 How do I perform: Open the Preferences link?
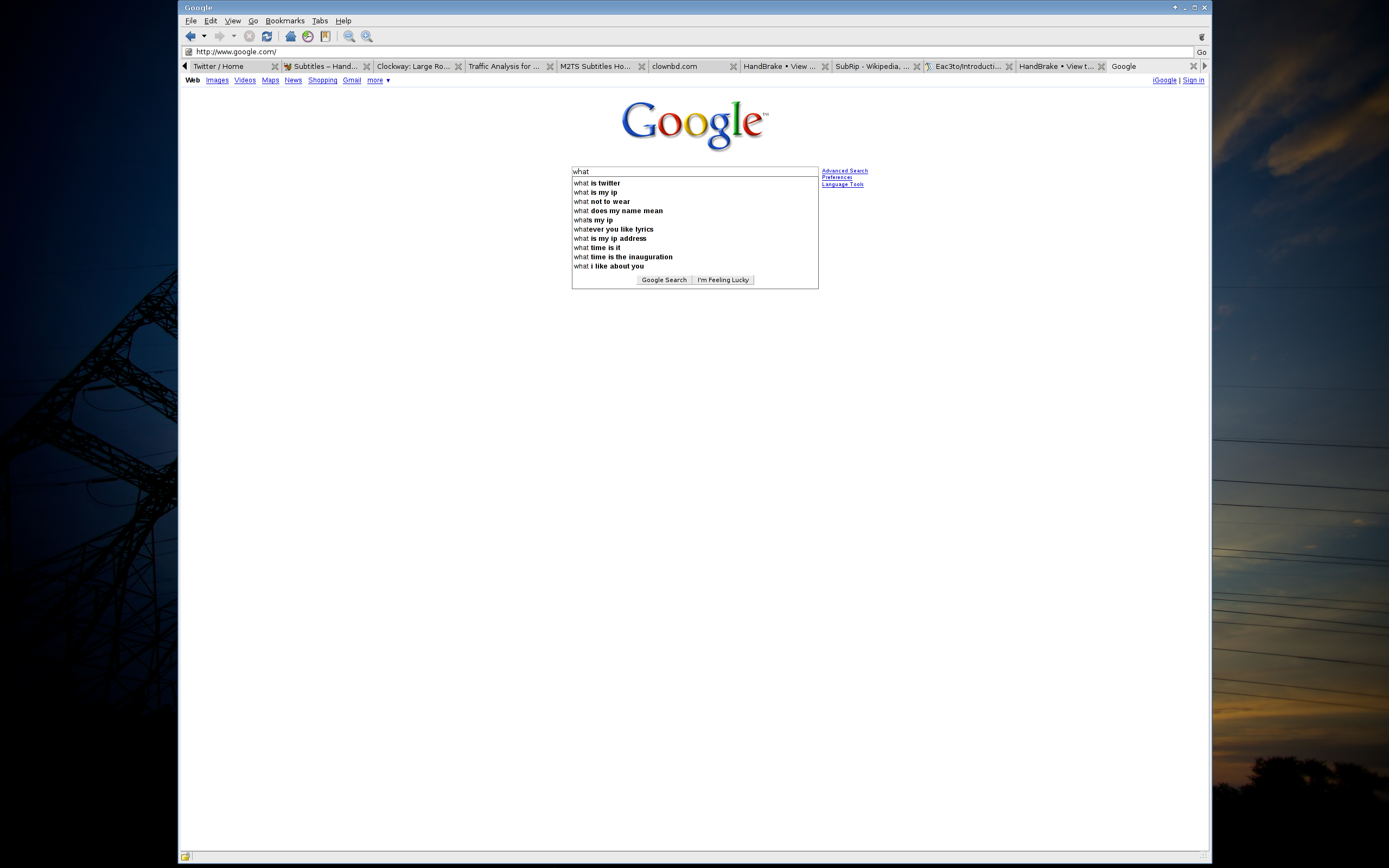(x=837, y=177)
